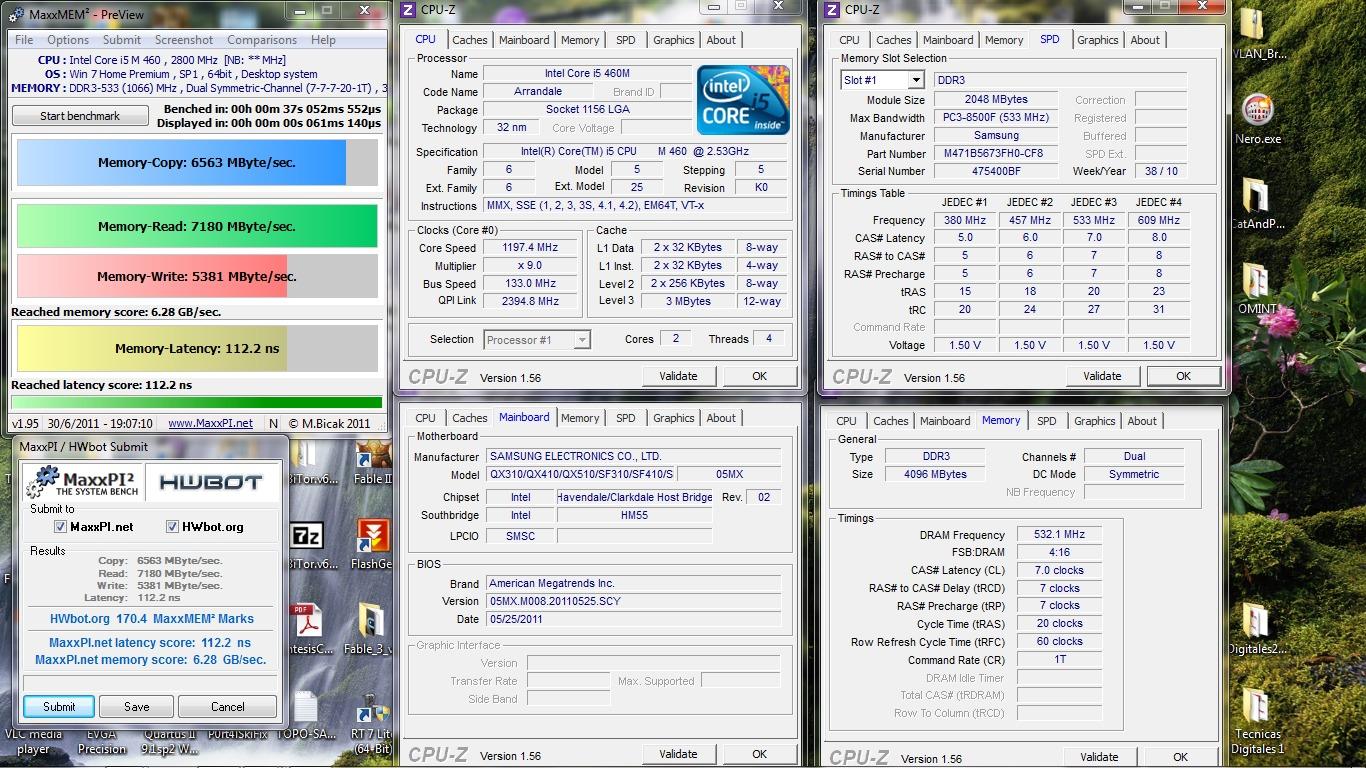Open the Submit menu in MaxxMEM menu bar
1366x768 pixels.
click(122, 40)
